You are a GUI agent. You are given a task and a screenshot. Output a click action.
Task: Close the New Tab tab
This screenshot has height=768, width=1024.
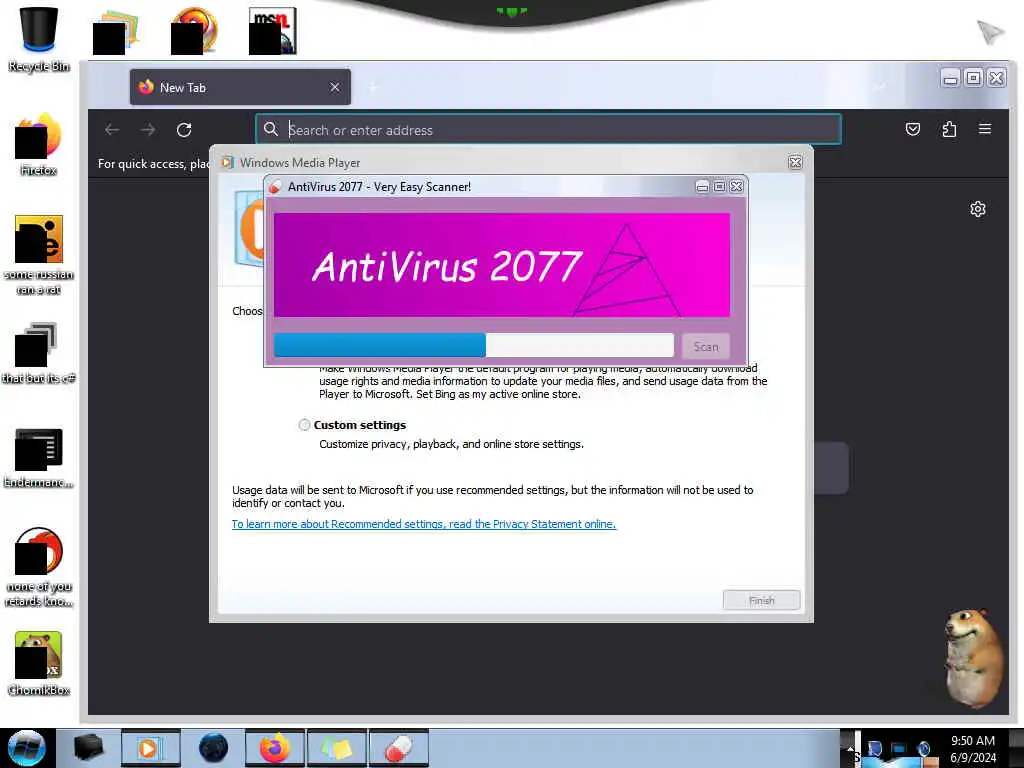[x=335, y=87]
